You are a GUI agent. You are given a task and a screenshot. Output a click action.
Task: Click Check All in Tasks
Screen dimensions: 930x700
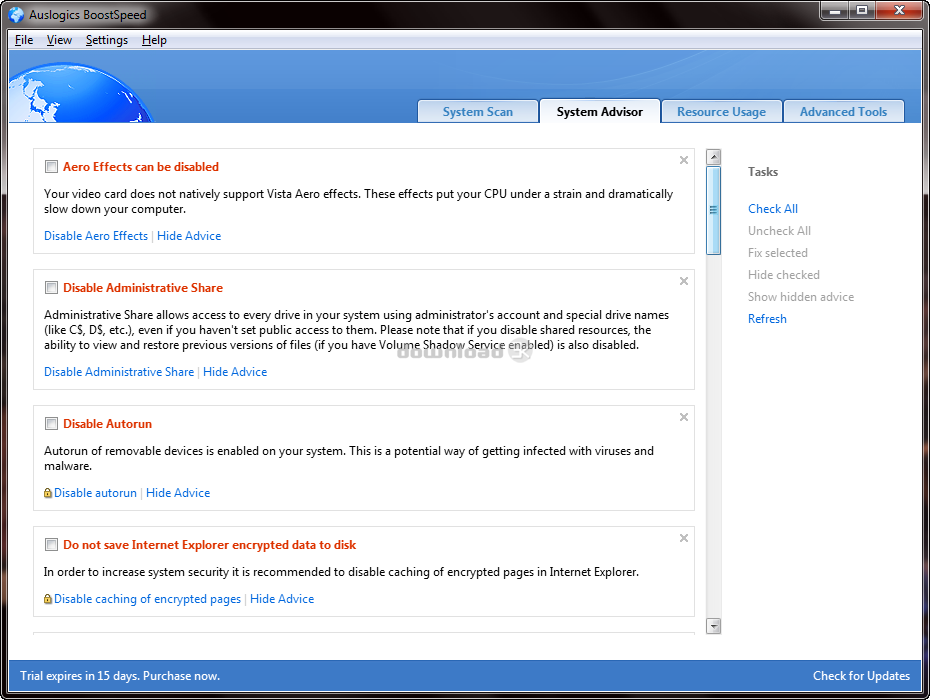[x=773, y=209]
